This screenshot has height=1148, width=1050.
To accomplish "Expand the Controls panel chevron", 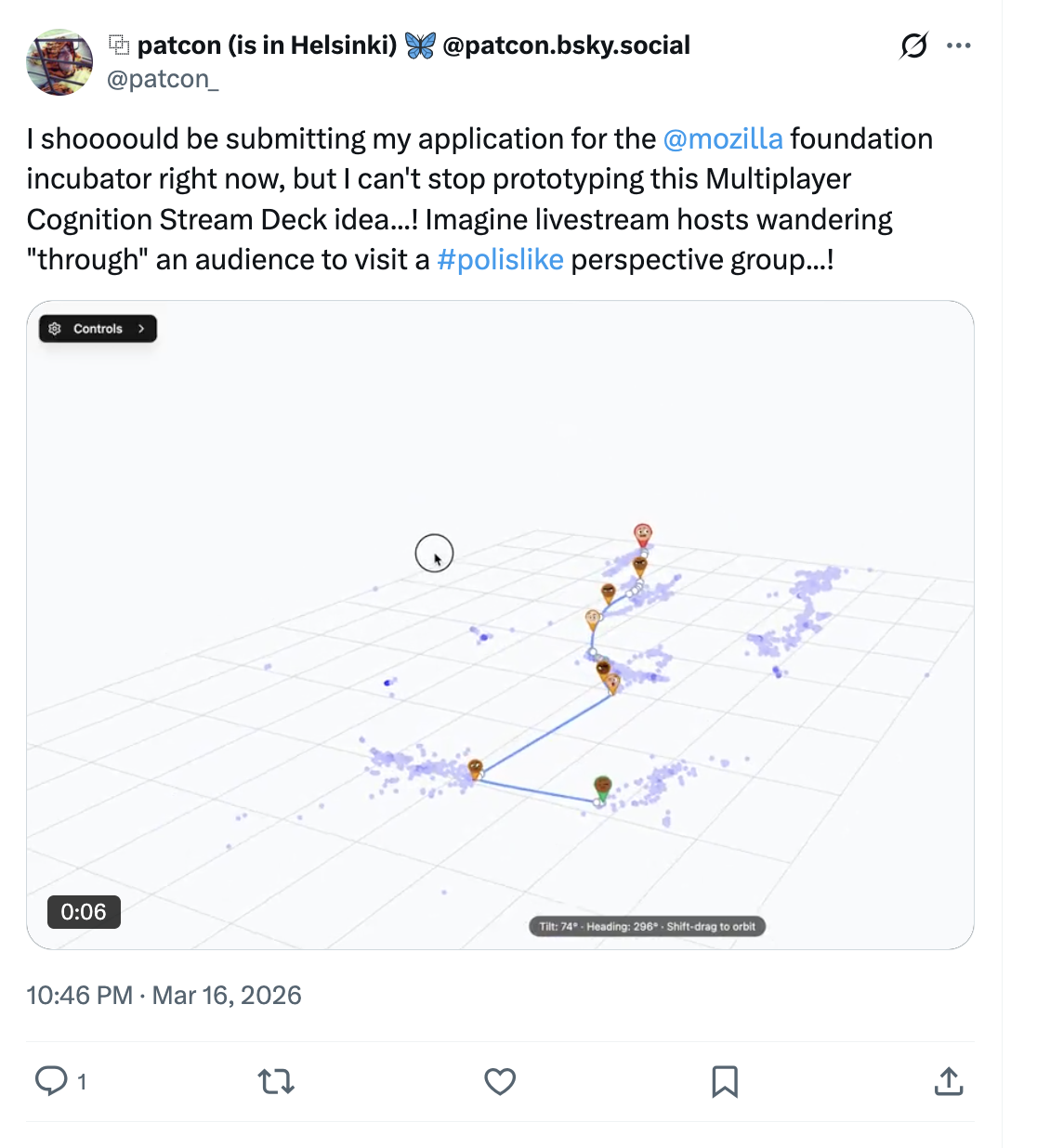I will (x=141, y=329).
